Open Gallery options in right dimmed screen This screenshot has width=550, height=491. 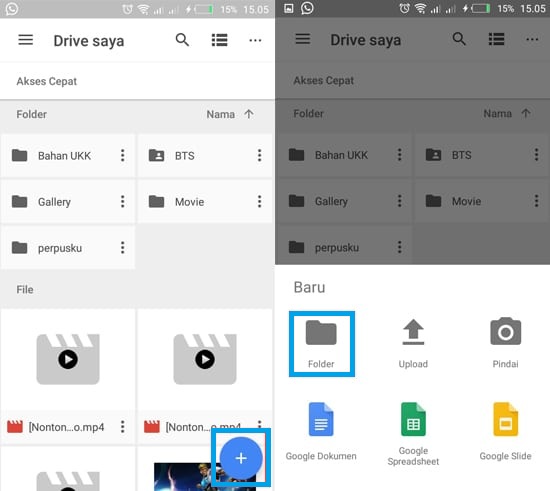(400, 201)
